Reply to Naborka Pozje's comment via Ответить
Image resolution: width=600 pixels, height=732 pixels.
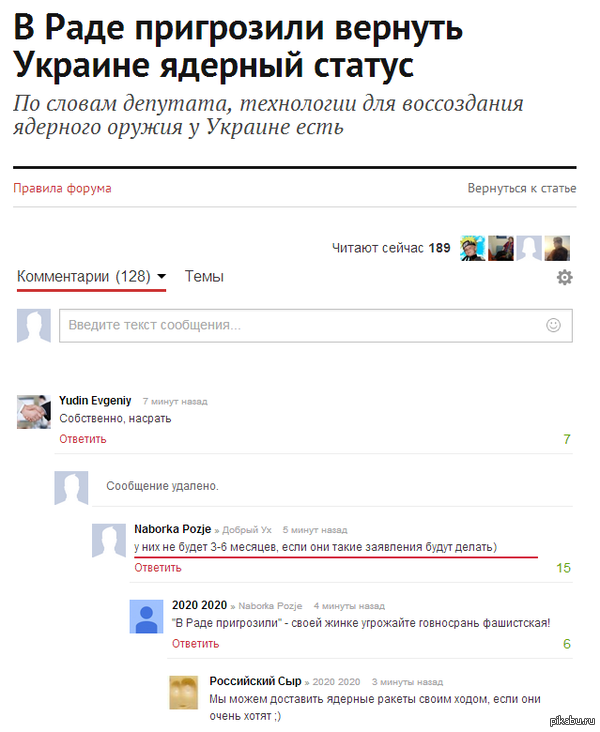pos(158,568)
